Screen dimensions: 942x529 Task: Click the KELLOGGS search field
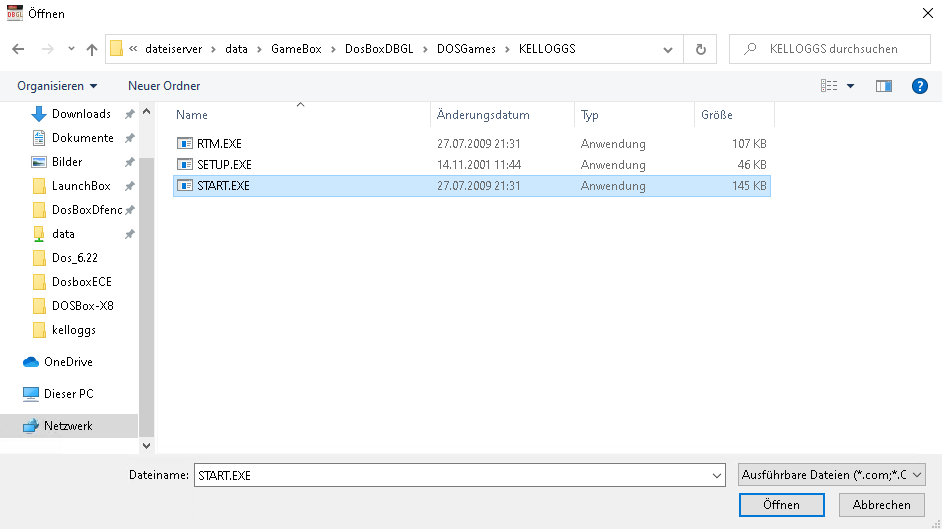[x=830, y=49]
